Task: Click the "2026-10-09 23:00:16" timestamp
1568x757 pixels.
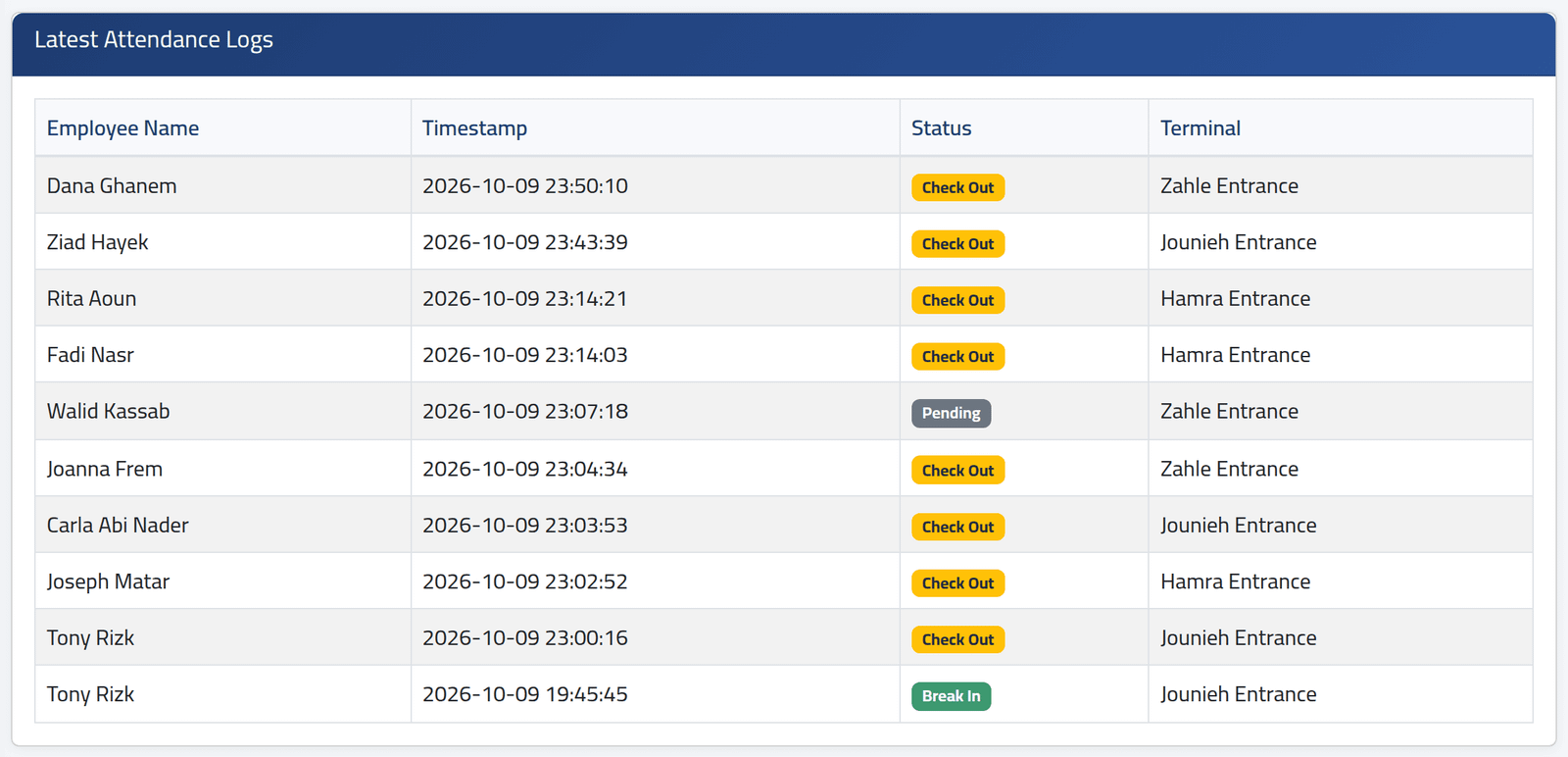Action: pos(525,638)
